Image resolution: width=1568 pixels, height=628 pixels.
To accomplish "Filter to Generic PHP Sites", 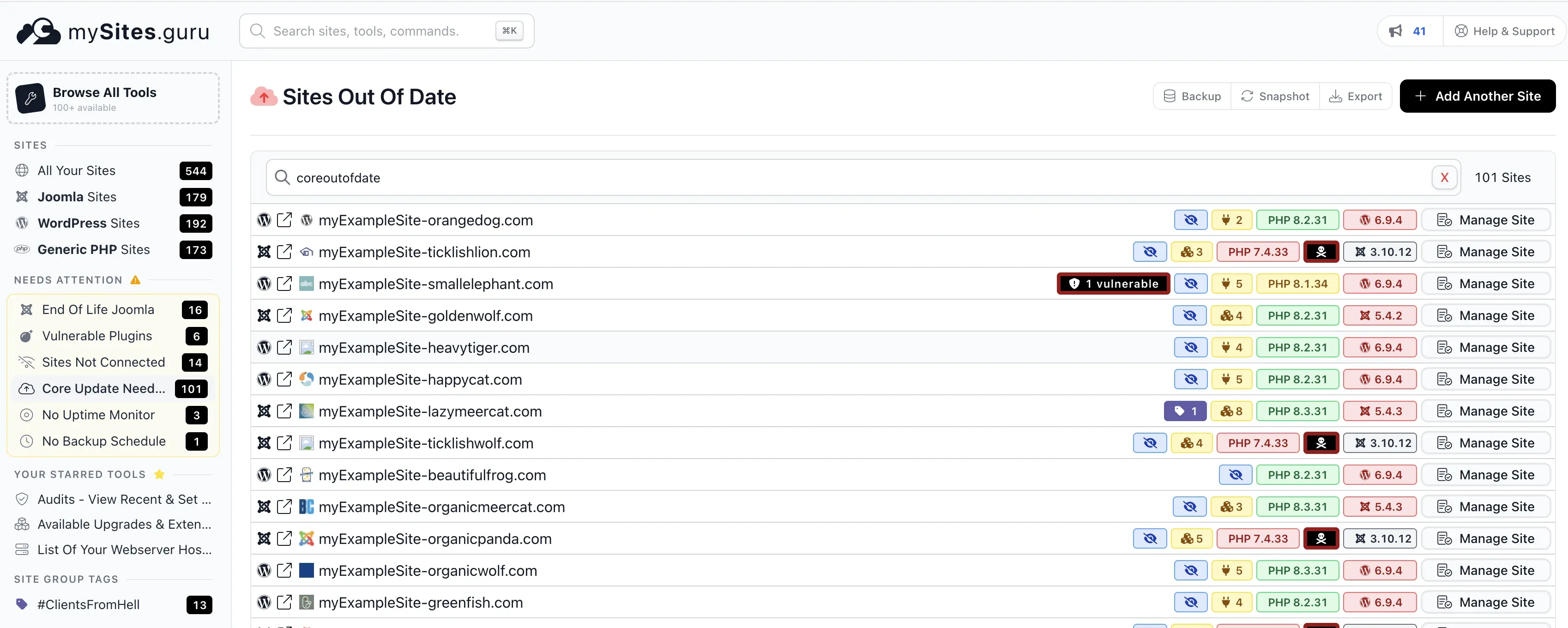I will click(x=113, y=249).
